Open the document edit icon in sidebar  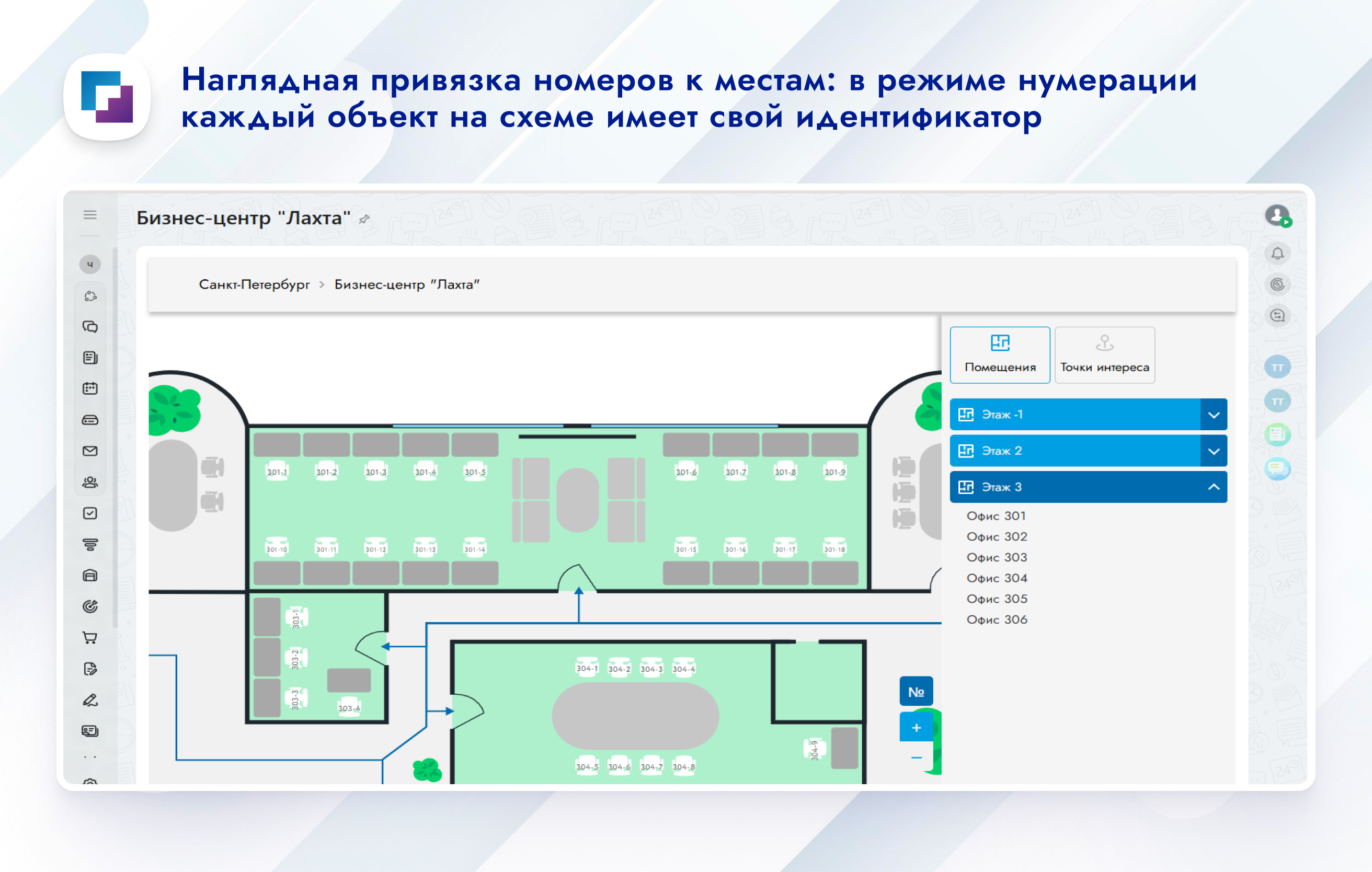tap(90, 669)
